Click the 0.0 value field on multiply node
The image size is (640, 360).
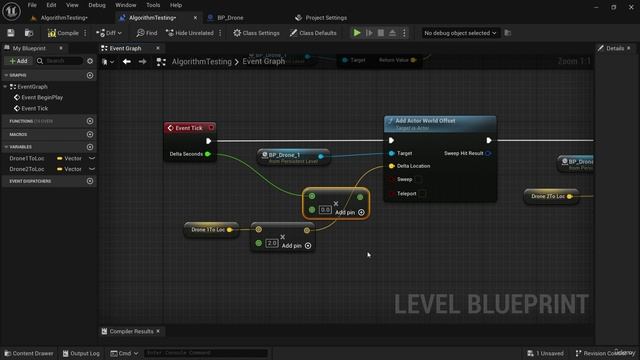pos(325,210)
